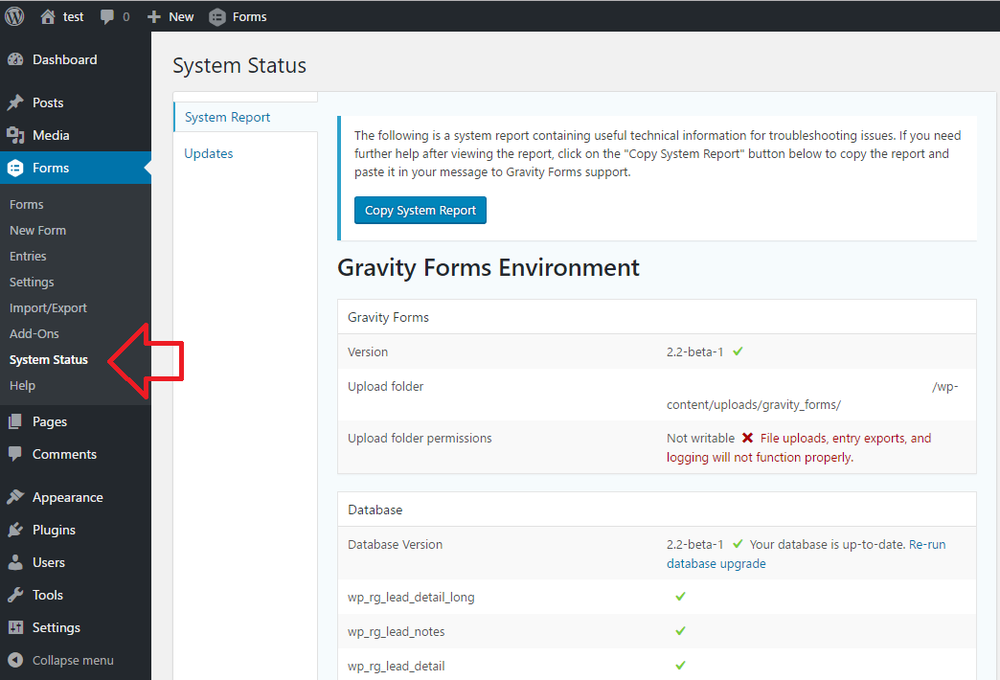Switch to the System Report tab
The width and height of the screenshot is (1000, 680).
pos(227,117)
